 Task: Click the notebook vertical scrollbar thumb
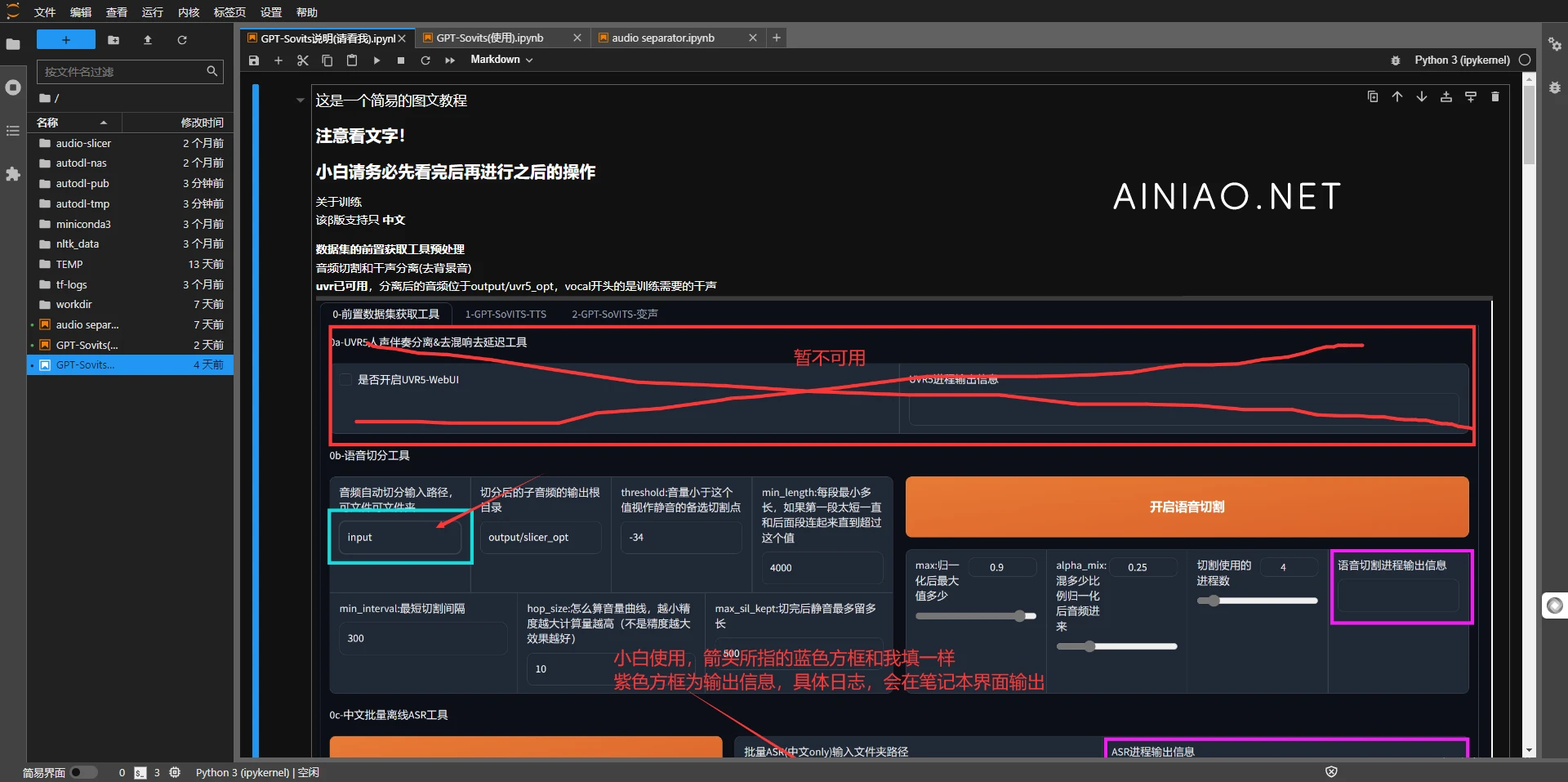(1529, 124)
